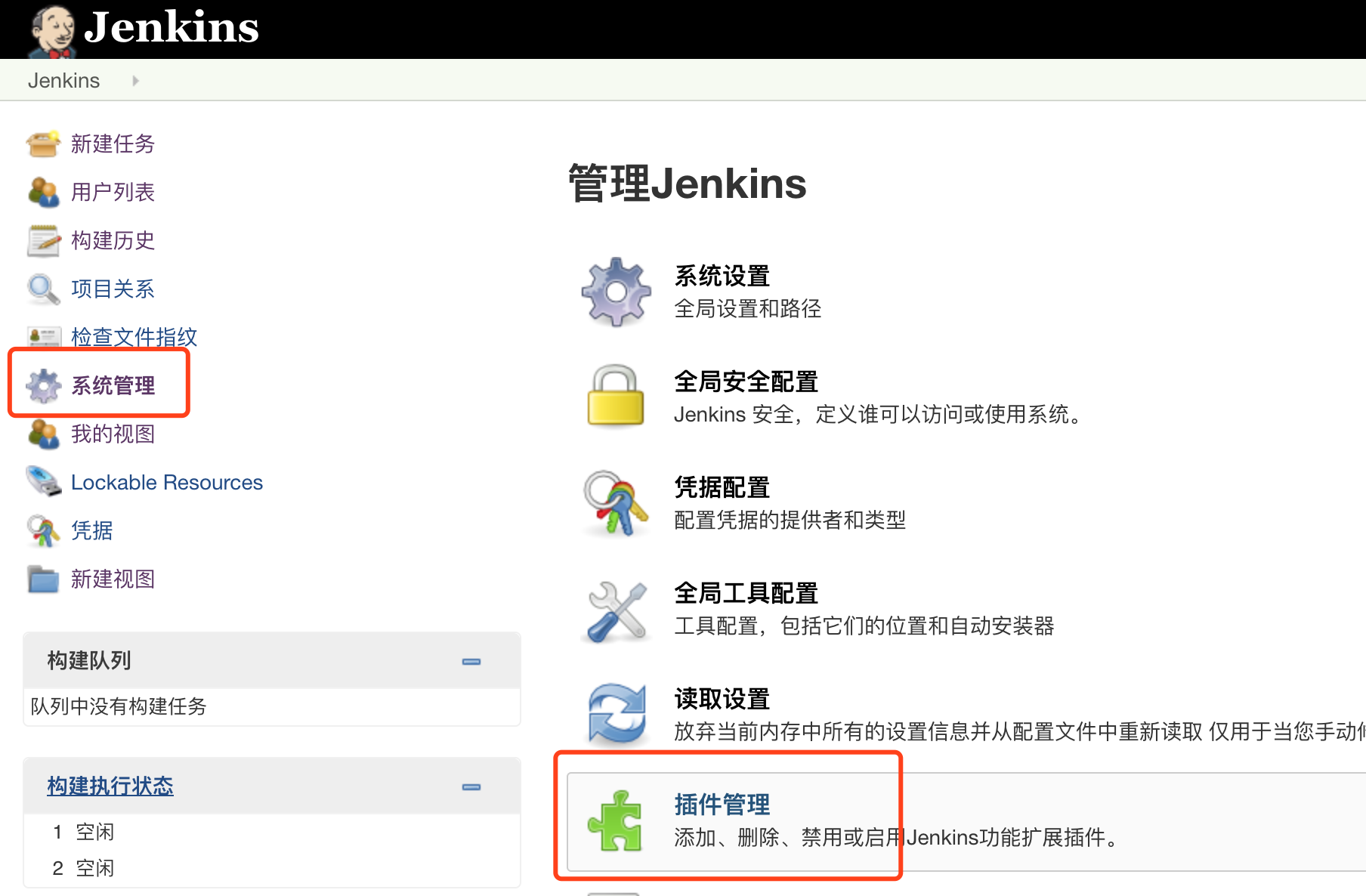
Task: Click the 构建队列 panel title
Action: tap(89, 660)
